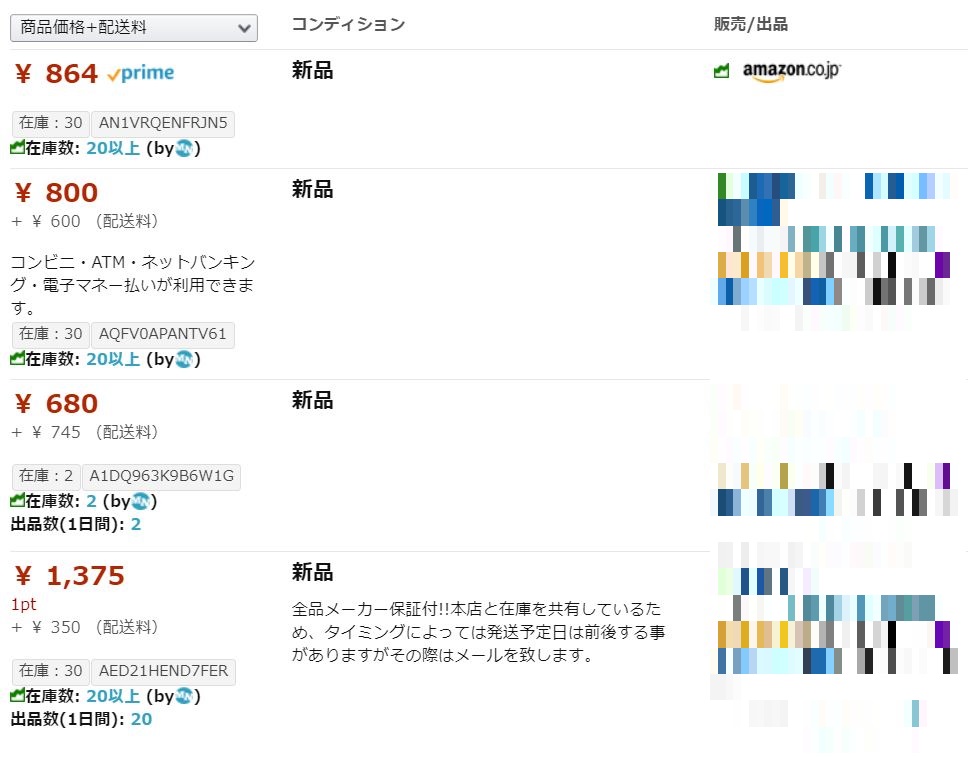
Task: Click the stock chart icon in the ¥800 offer
Action: click(x=17, y=359)
